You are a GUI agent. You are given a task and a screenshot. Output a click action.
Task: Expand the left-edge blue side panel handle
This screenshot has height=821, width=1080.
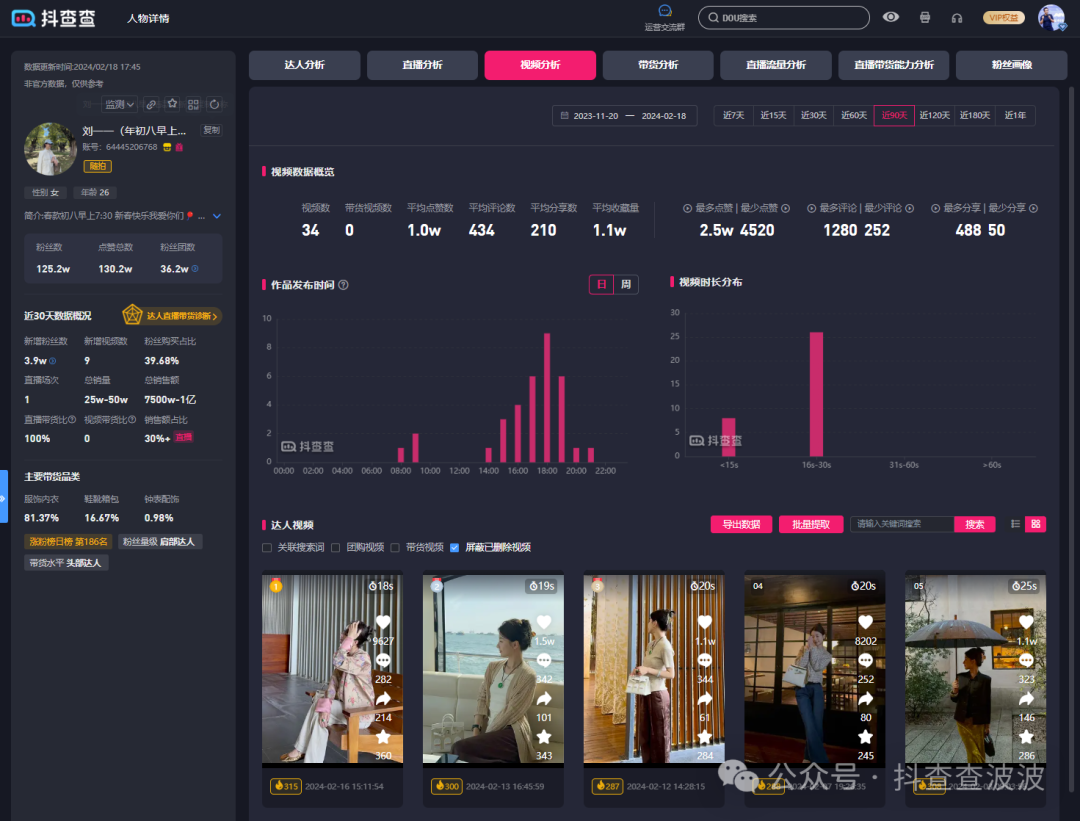tap(3, 497)
